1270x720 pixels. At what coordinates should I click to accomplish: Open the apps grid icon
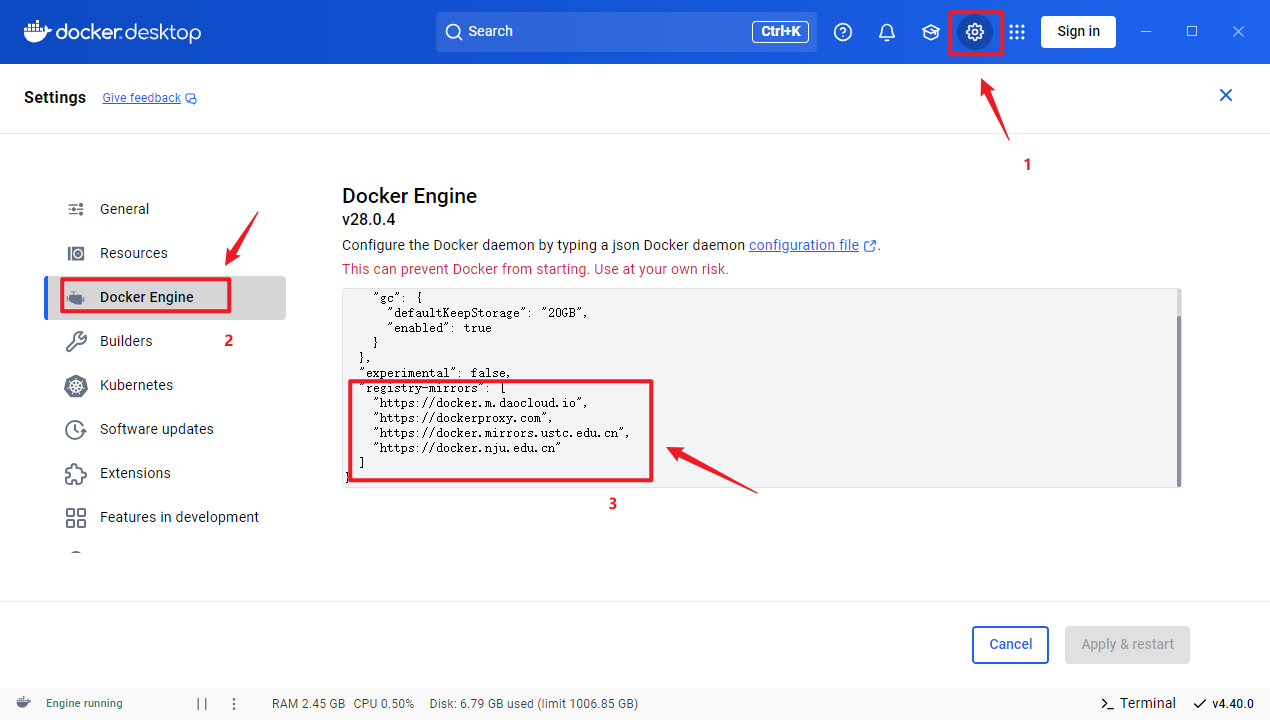coord(1017,32)
